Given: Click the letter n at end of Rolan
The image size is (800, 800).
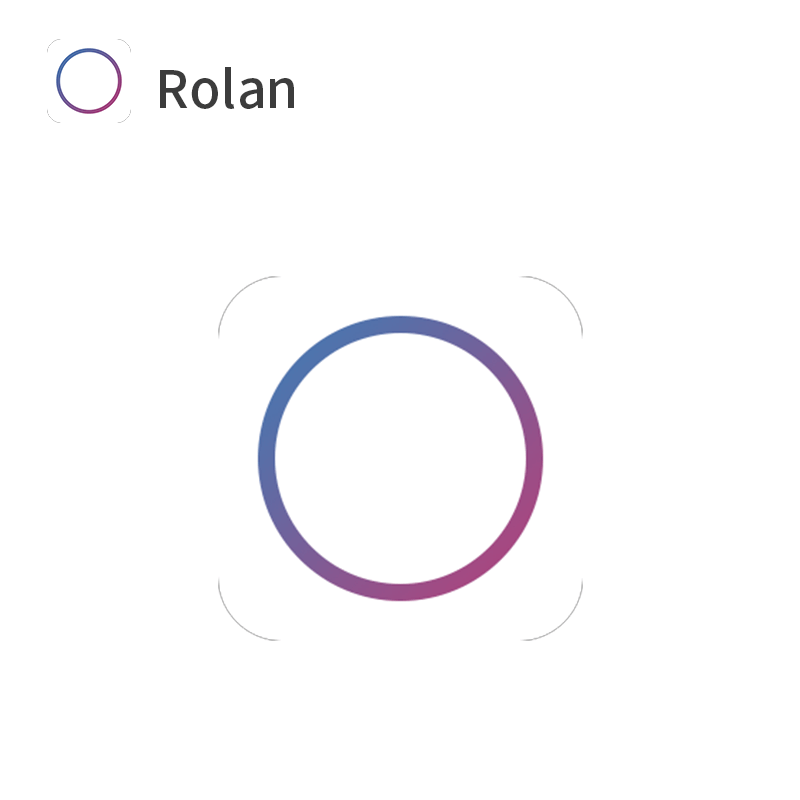Looking at the screenshot, I should 281,93.
